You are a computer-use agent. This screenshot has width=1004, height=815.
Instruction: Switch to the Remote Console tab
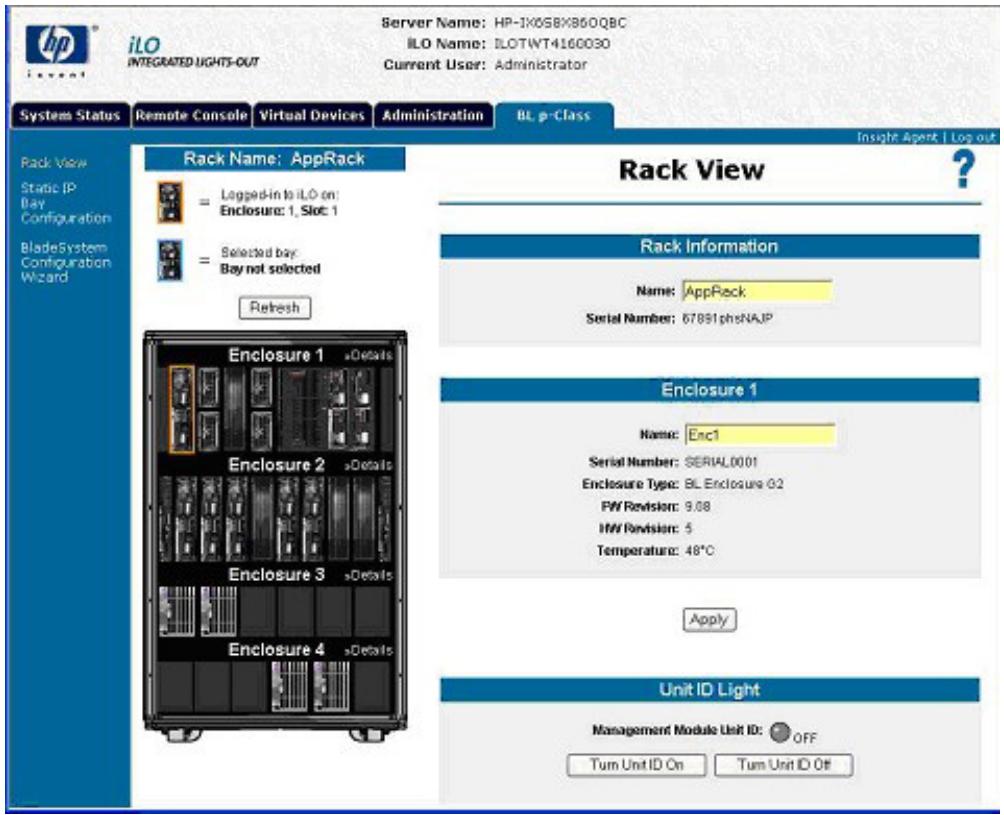(x=191, y=116)
